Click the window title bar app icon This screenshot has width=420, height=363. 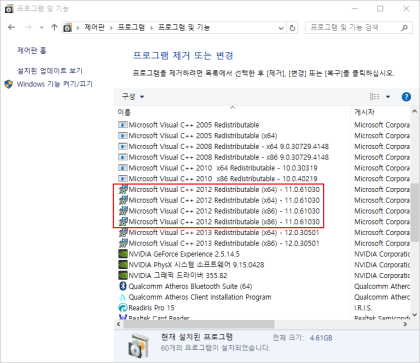[x=9, y=9]
